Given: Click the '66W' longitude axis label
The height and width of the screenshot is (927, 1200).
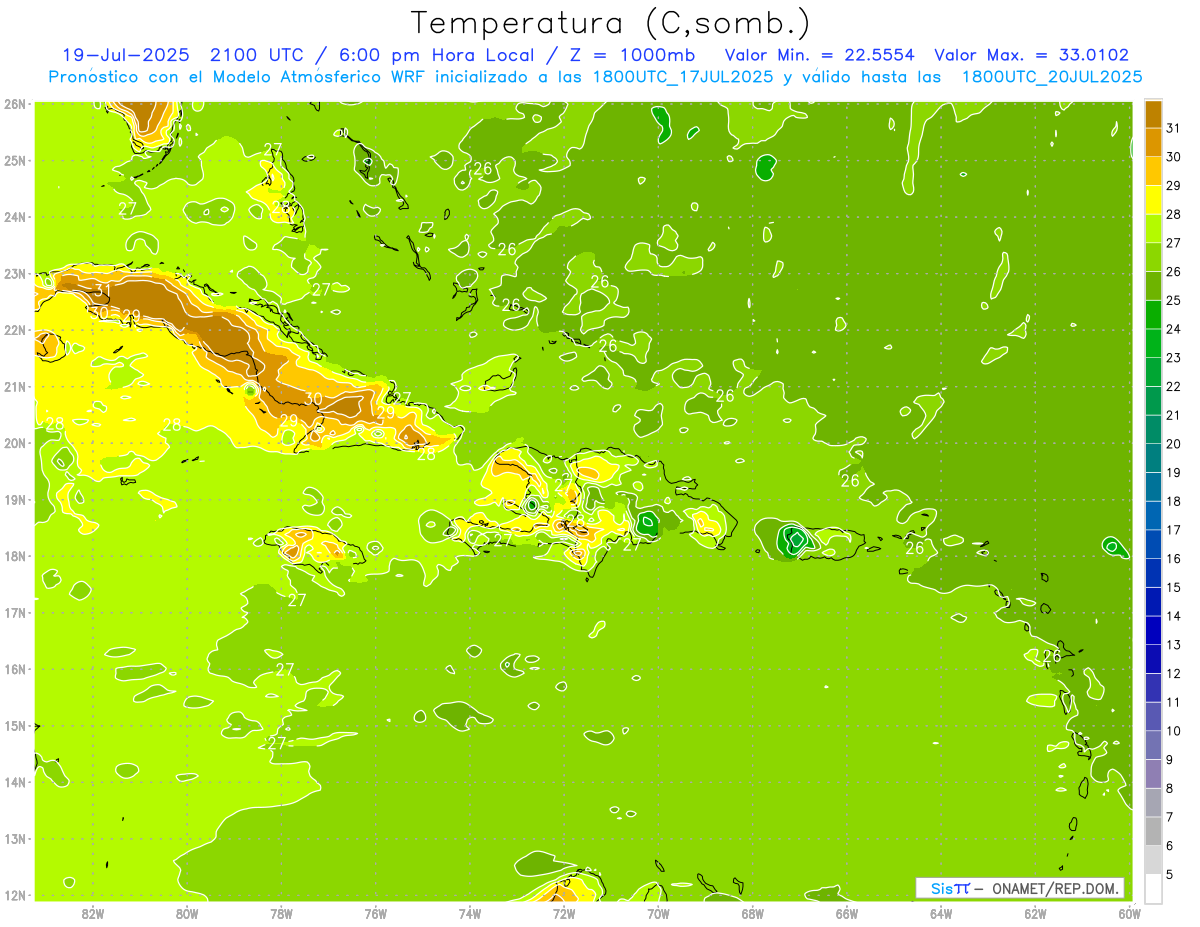Looking at the screenshot, I should pos(846,913).
